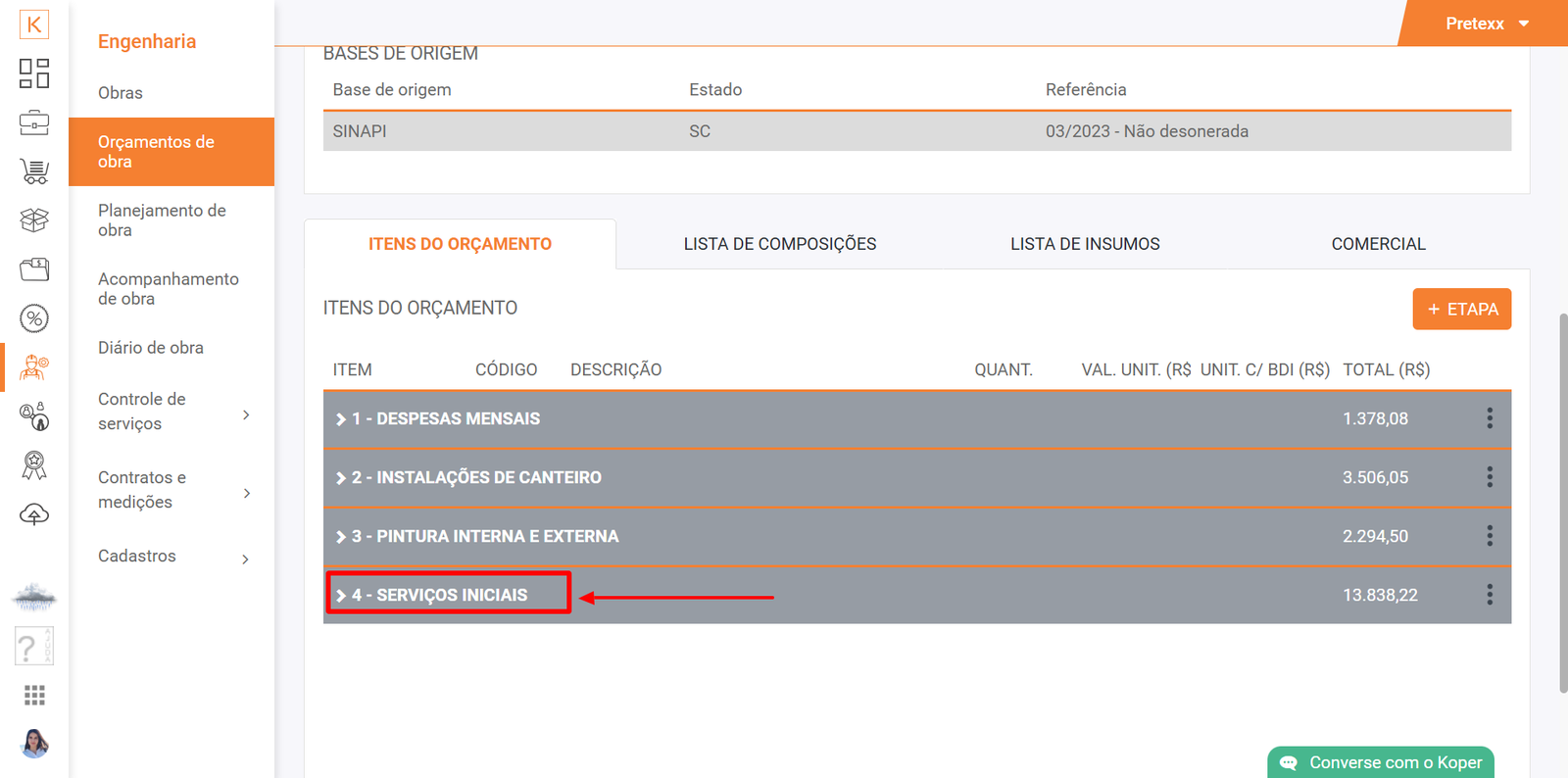
Task: Expand the Controle de serviços submenu
Action: pyautogui.click(x=246, y=414)
